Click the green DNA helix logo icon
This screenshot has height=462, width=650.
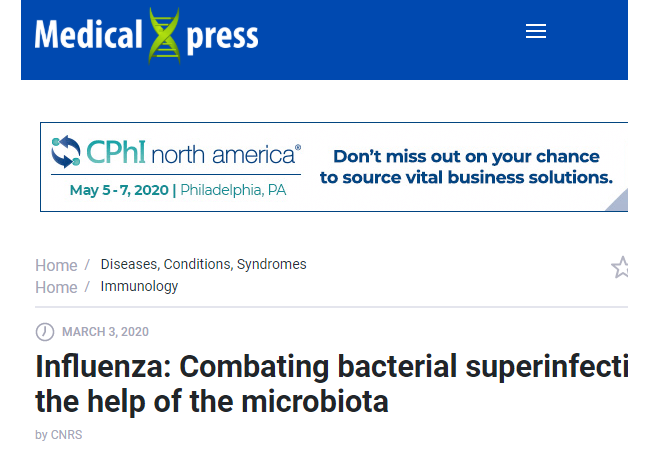click(165, 36)
